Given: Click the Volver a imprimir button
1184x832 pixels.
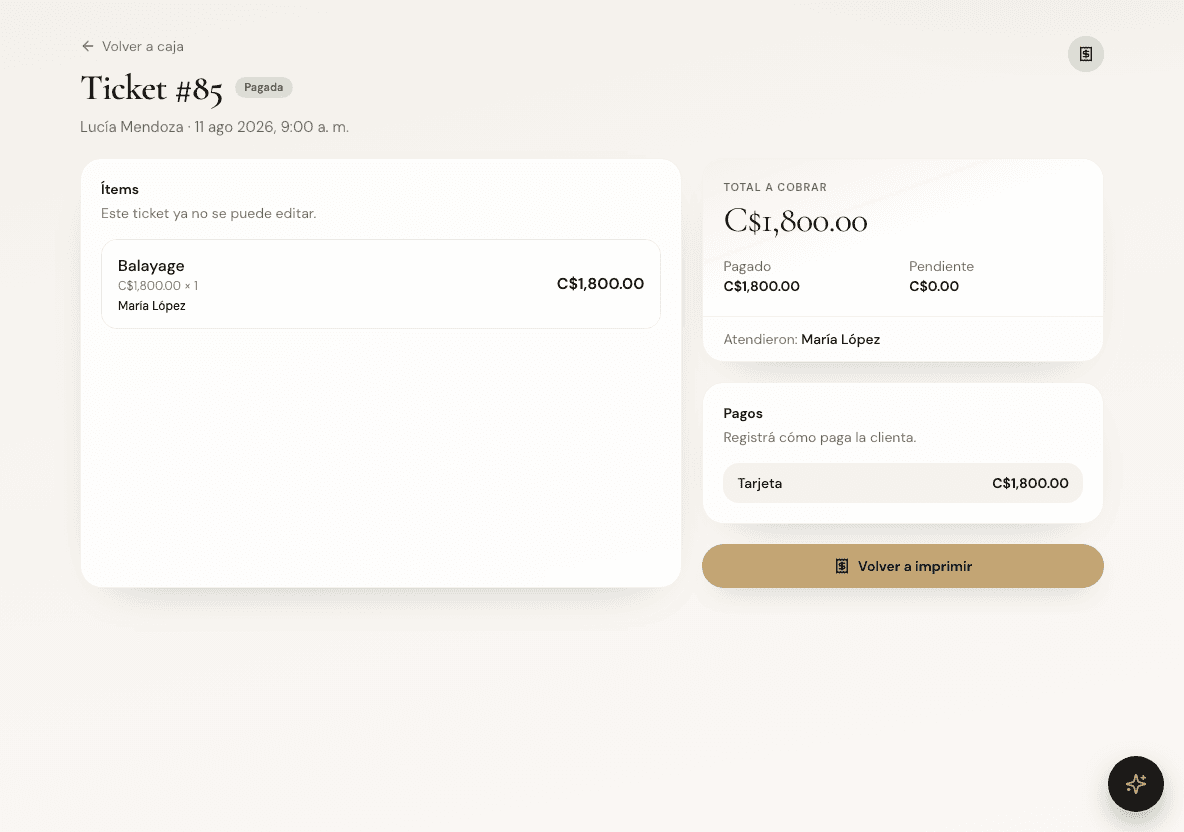Looking at the screenshot, I should click(x=902, y=566).
